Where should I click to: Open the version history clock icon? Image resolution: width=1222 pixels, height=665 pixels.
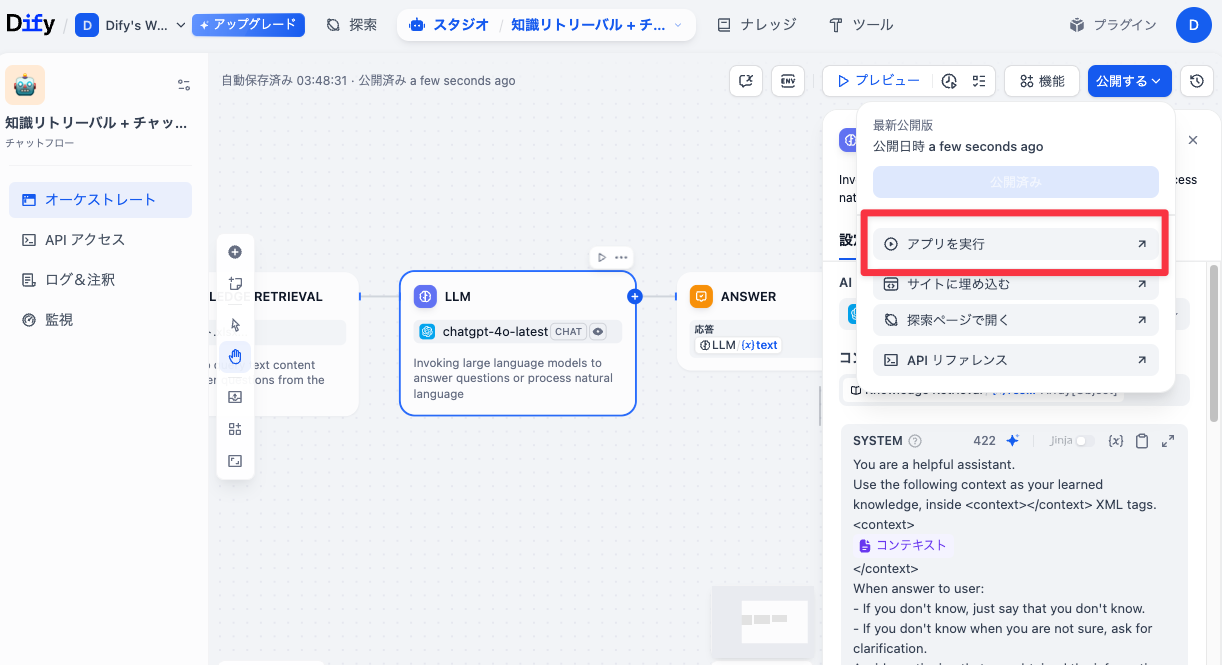1197,81
